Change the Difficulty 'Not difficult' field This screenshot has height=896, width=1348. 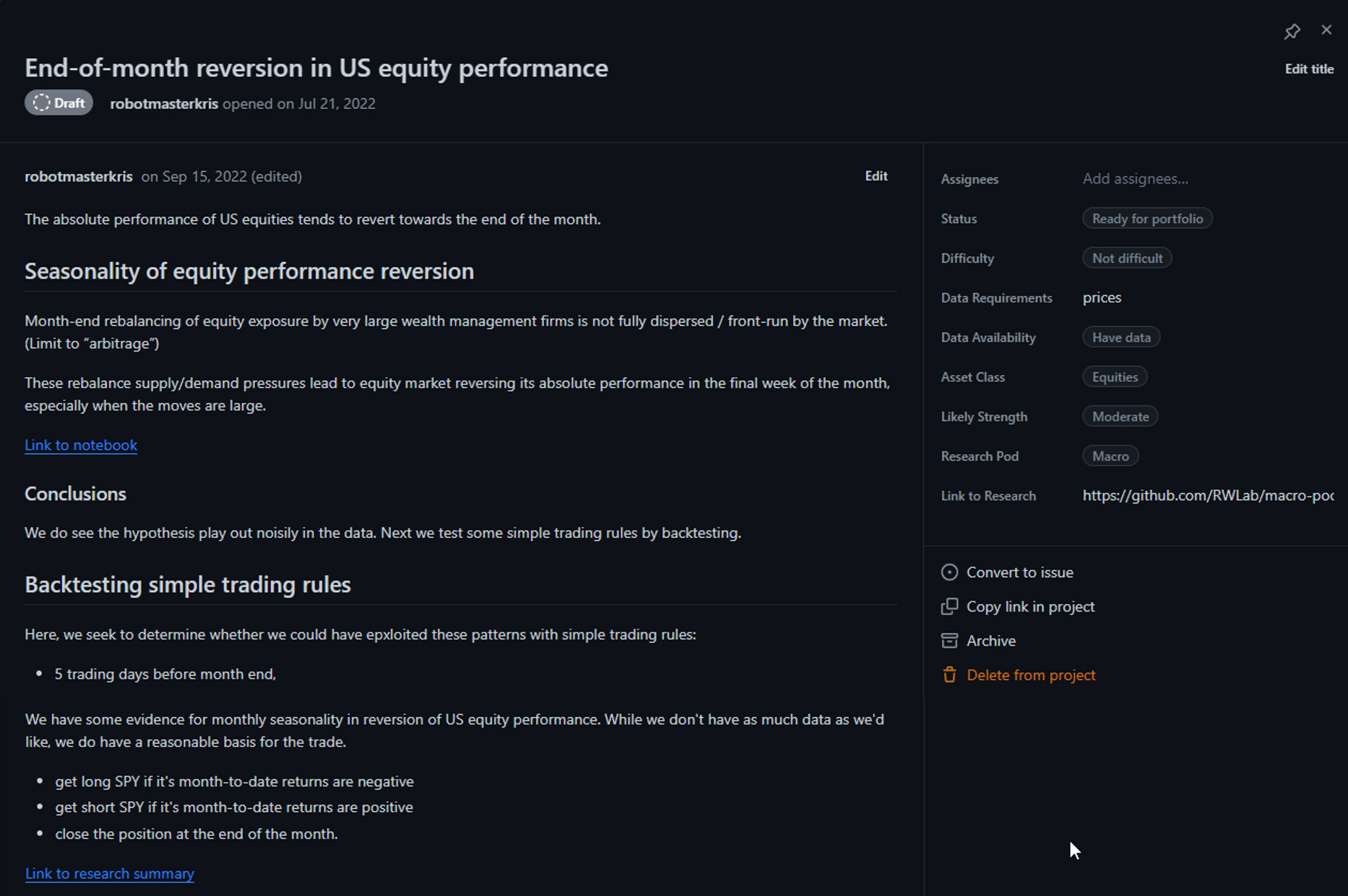click(x=1126, y=258)
